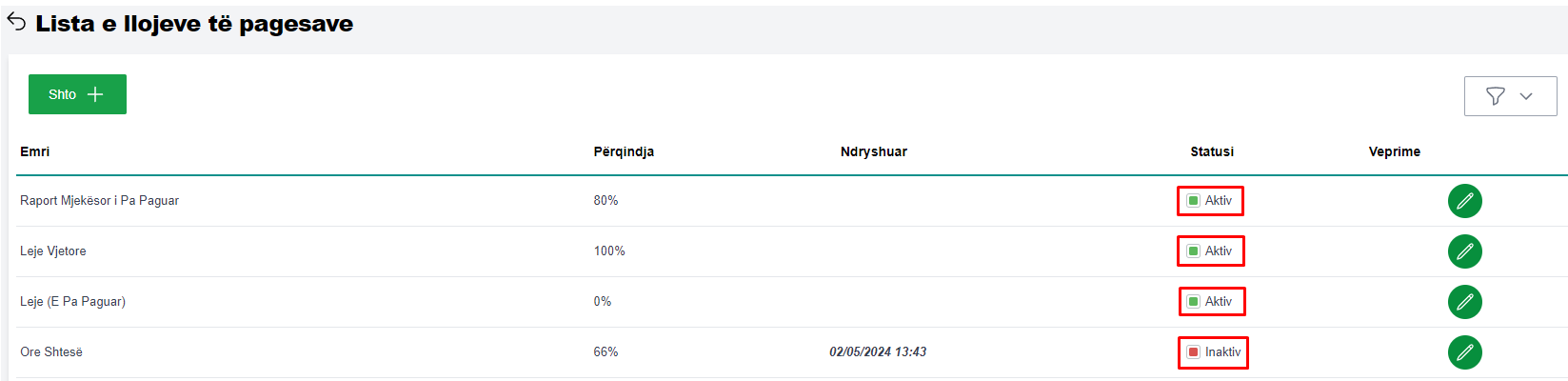Click the edit pencil for Leje Vjetore
Image resolution: width=1568 pixels, height=381 pixels.
[x=1464, y=251]
